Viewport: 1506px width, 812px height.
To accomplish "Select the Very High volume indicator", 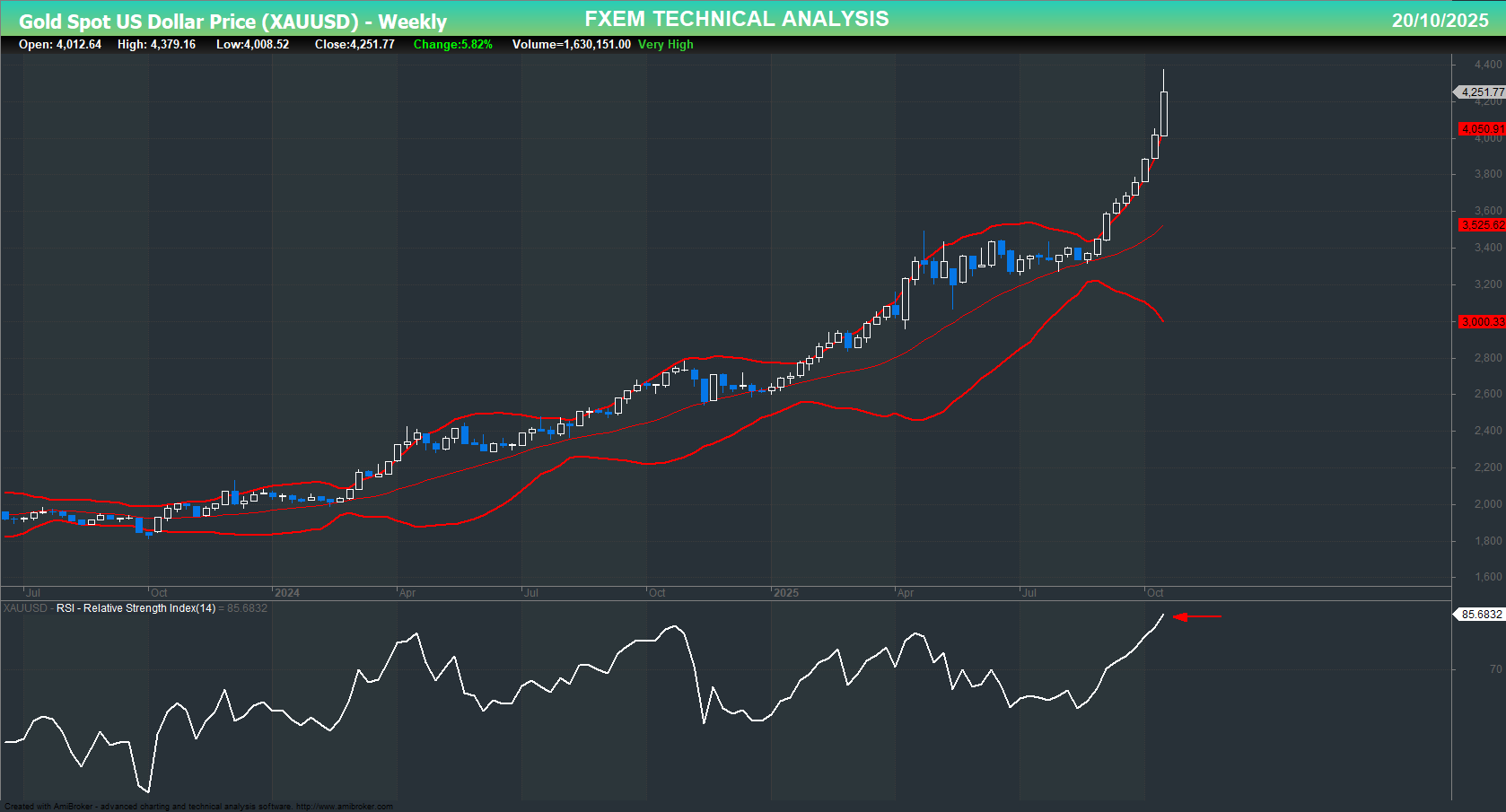I will (664, 44).
